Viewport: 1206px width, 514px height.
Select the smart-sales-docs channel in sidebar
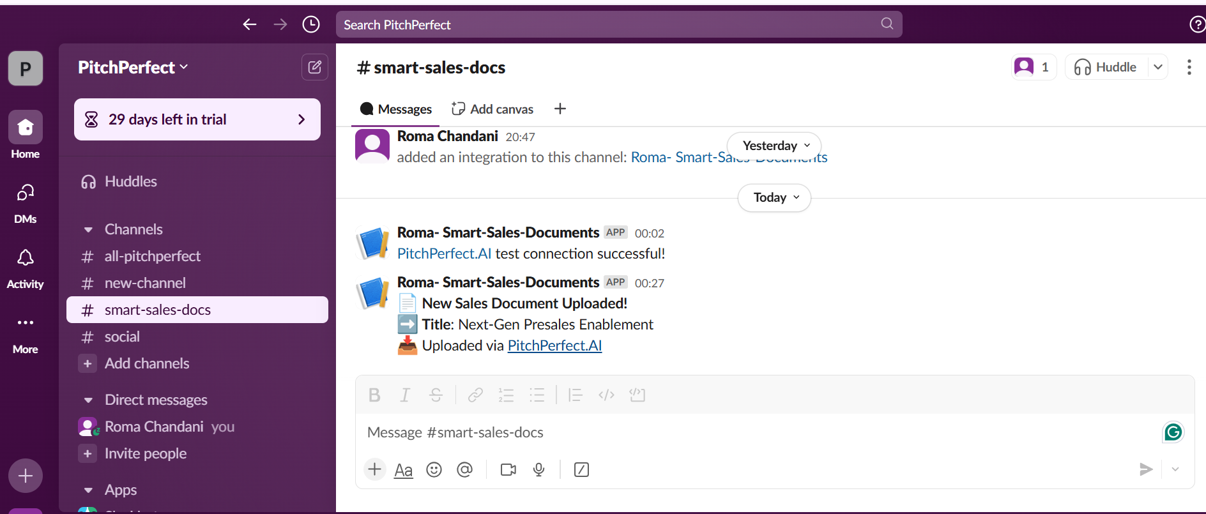197,310
